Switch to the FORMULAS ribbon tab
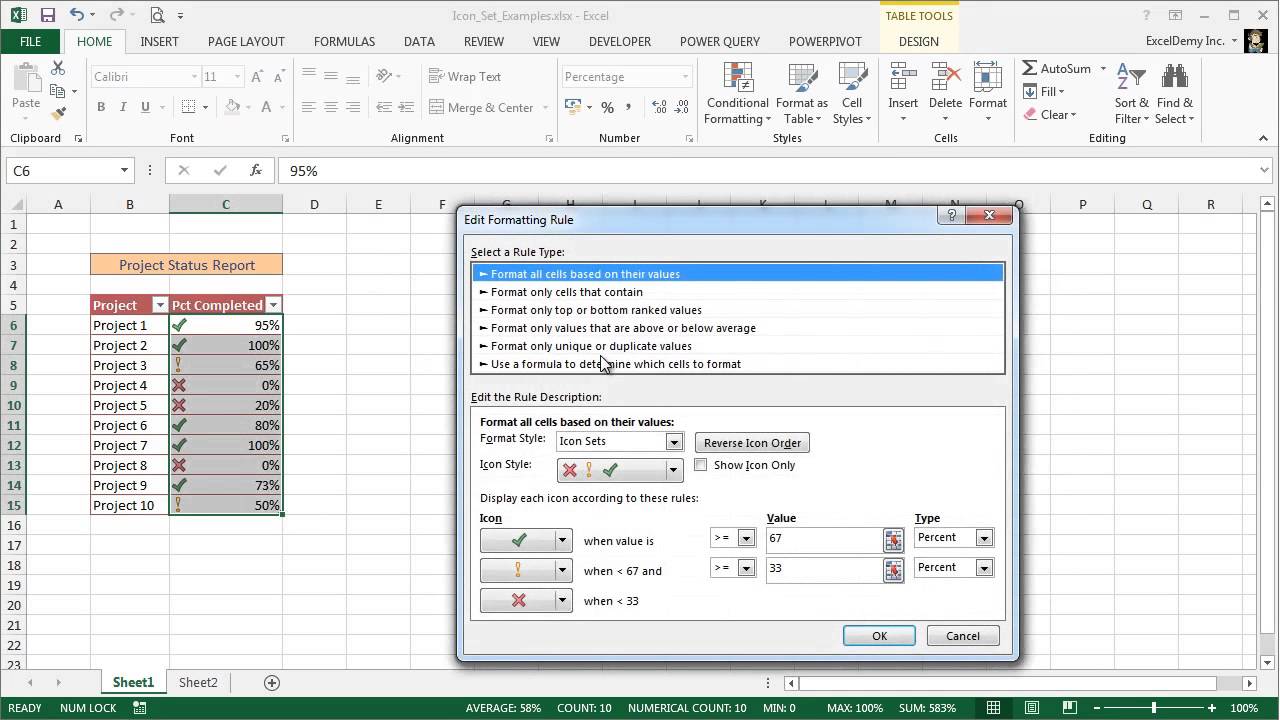This screenshot has height=720, width=1280. pyautogui.click(x=344, y=41)
